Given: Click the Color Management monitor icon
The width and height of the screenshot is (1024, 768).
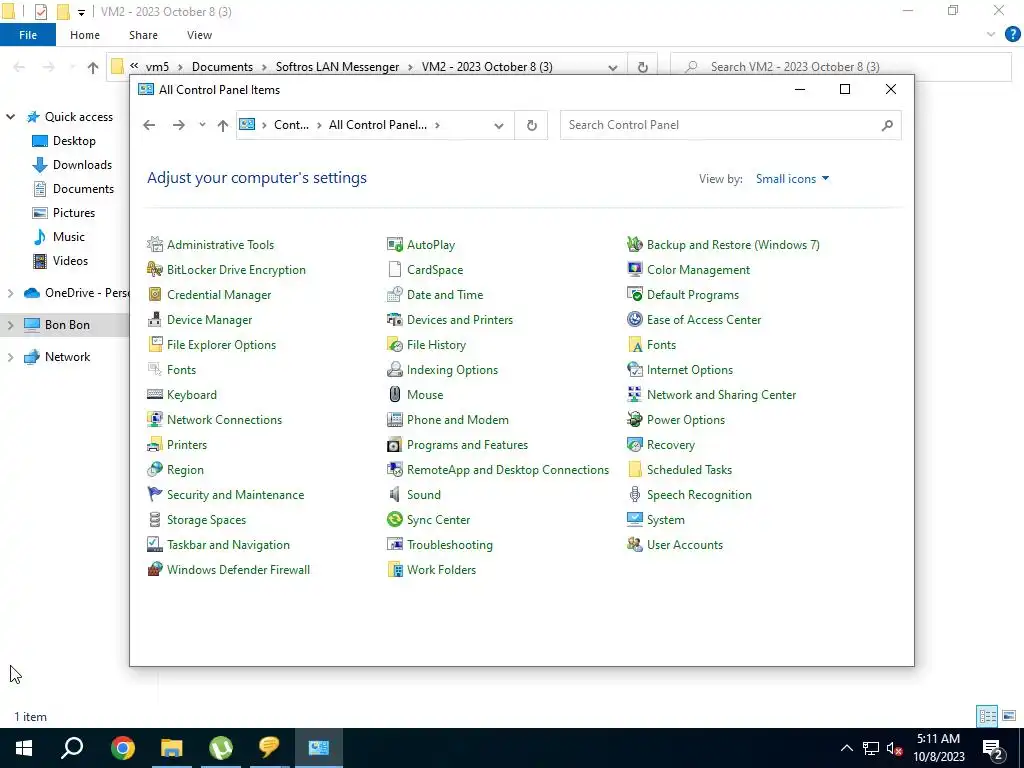Looking at the screenshot, I should pyautogui.click(x=635, y=270).
